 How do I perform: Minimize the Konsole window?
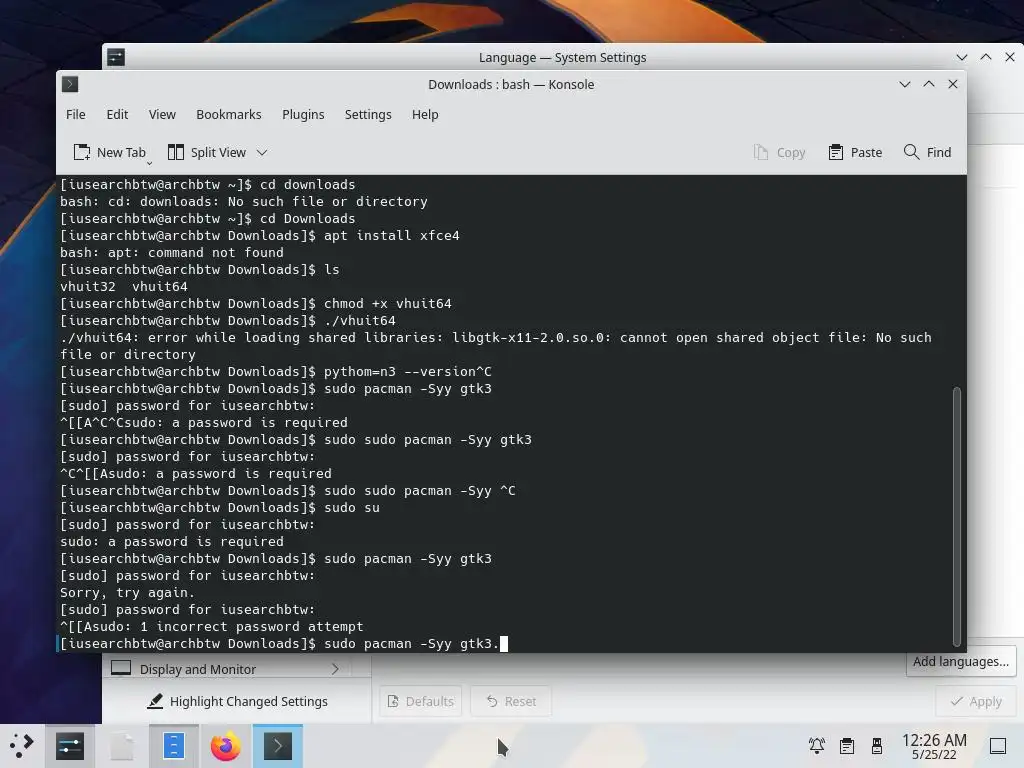pos(904,84)
